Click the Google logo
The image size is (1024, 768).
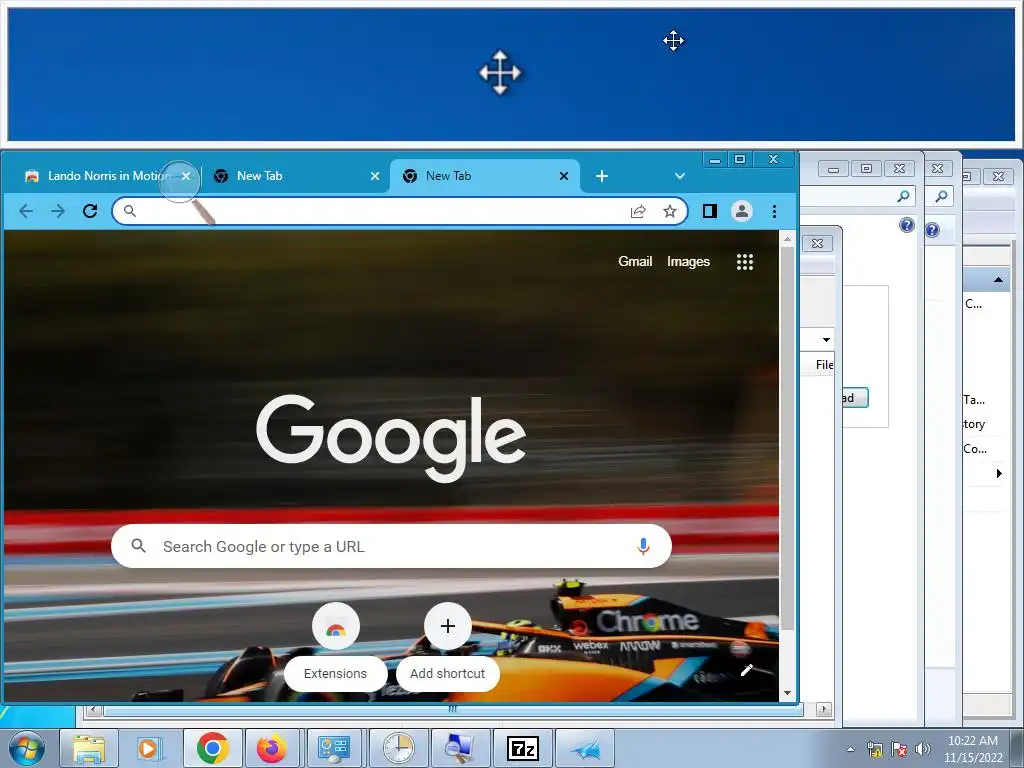tap(391, 438)
